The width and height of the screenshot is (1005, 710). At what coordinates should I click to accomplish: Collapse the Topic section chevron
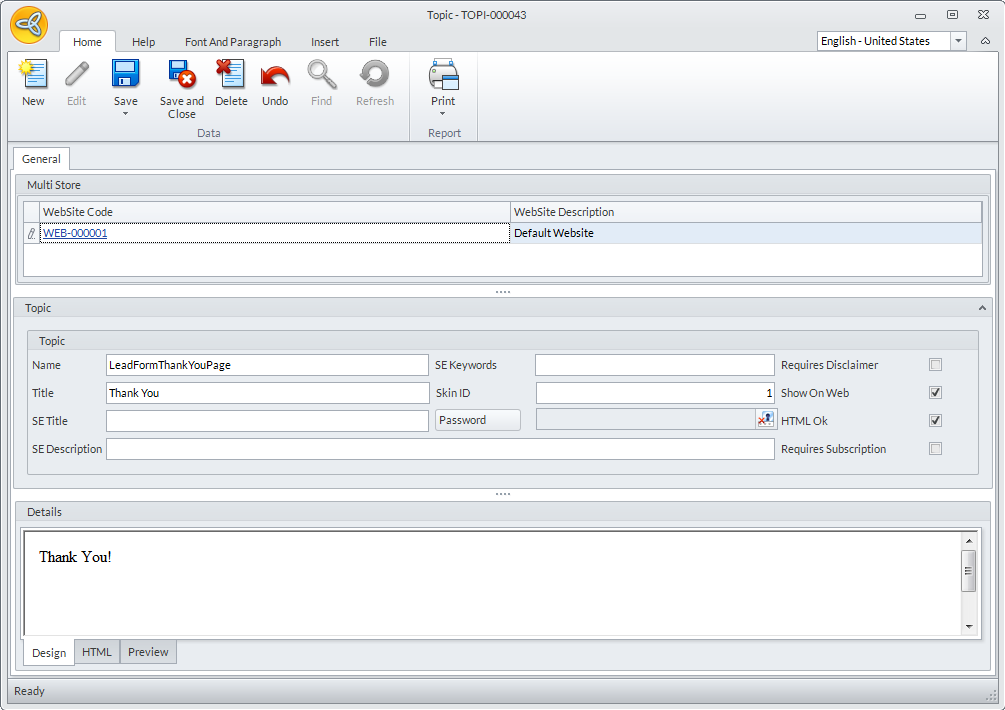(982, 308)
